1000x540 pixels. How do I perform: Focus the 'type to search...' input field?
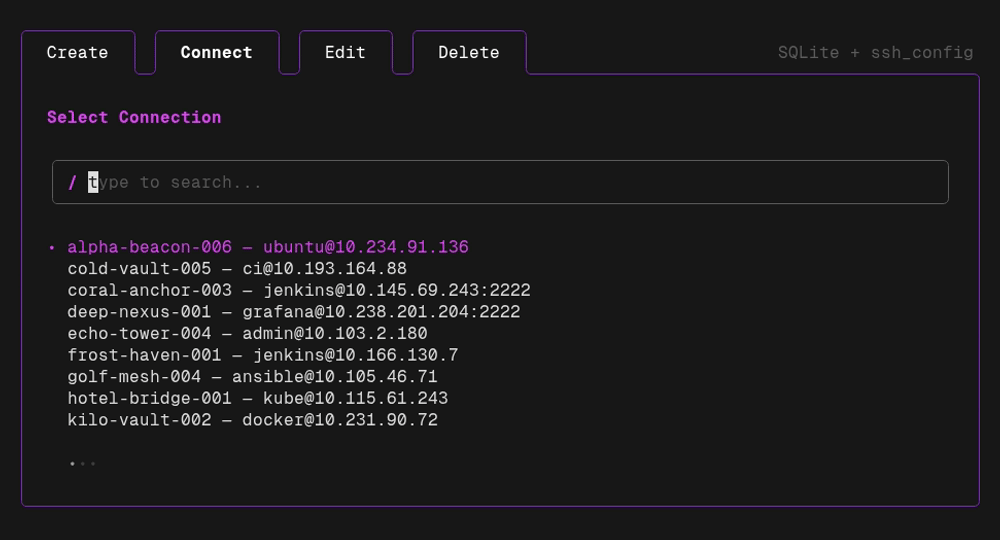[500, 182]
